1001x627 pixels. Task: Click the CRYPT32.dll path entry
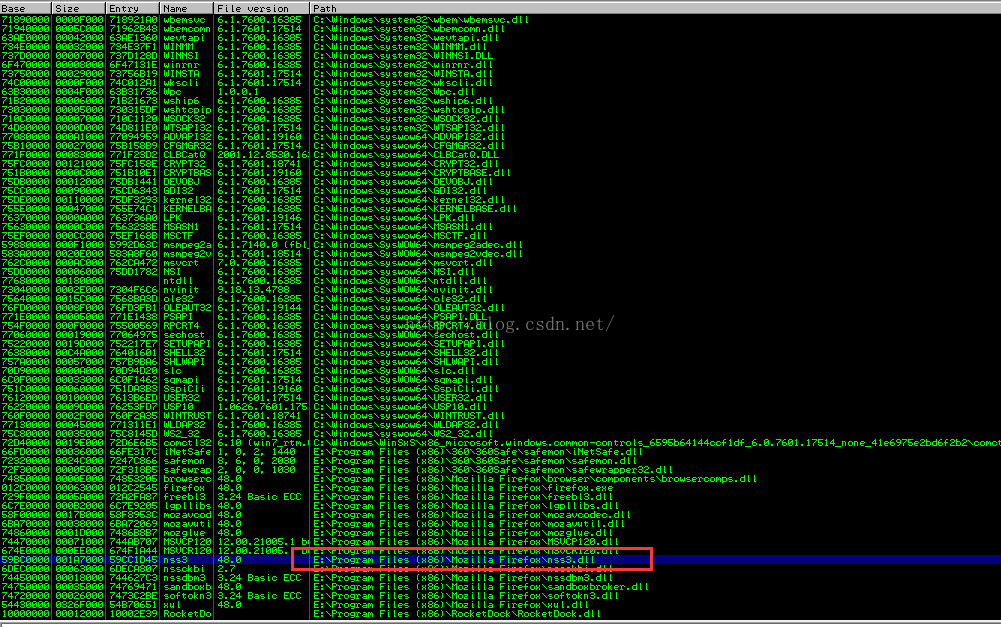[406, 163]
